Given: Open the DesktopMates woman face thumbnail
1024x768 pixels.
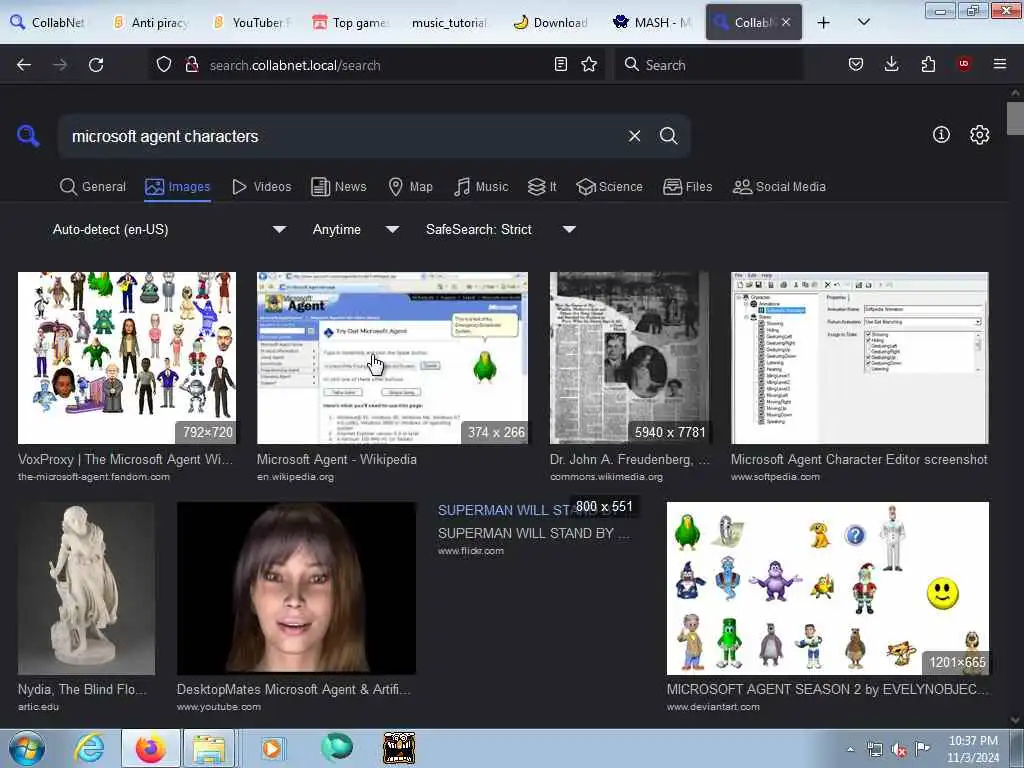Looking at the screenshot, I should [x=296, y=588].
